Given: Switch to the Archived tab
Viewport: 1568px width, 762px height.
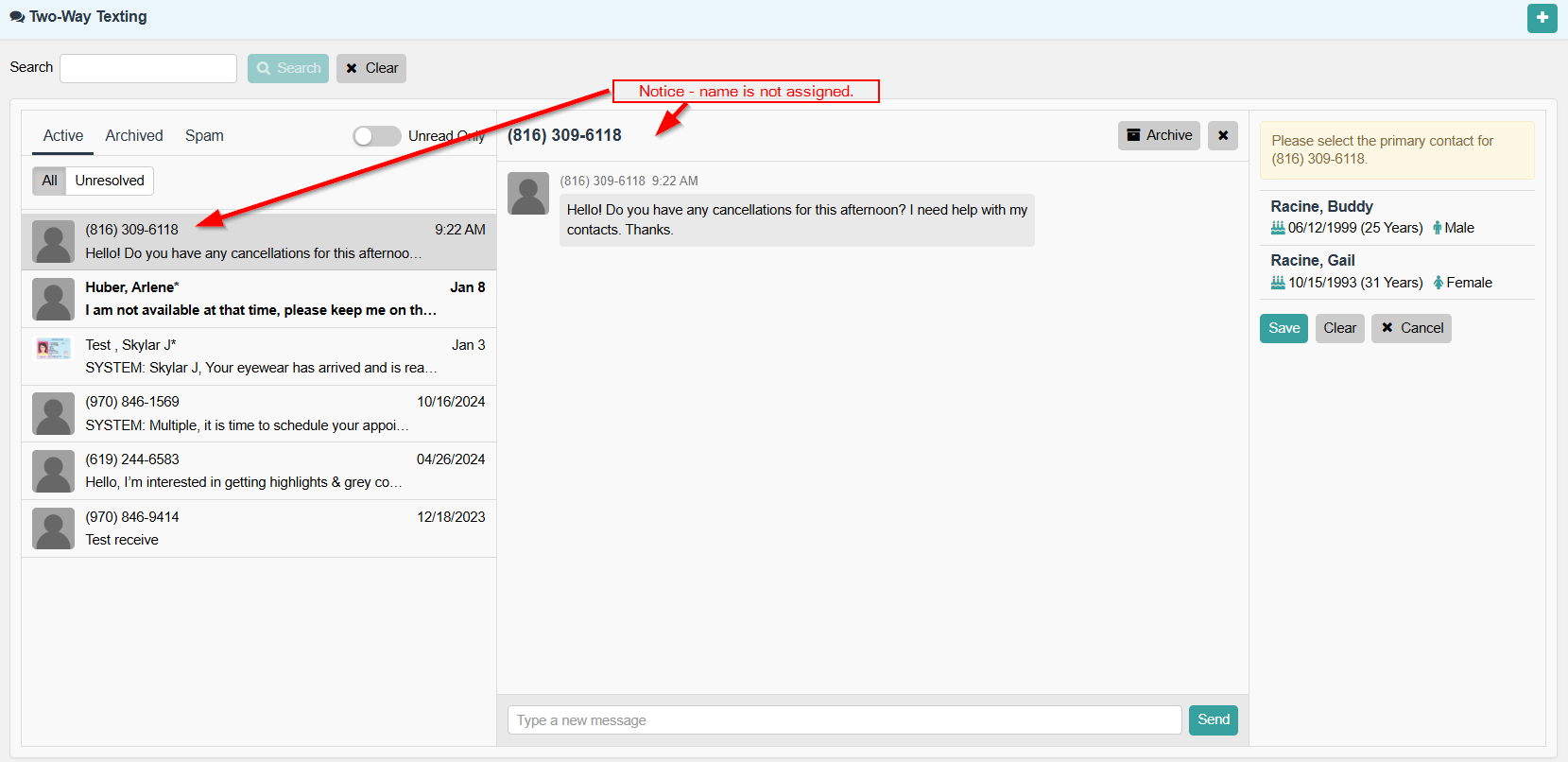Looking at the screenshot, I should tap(134, 136).
